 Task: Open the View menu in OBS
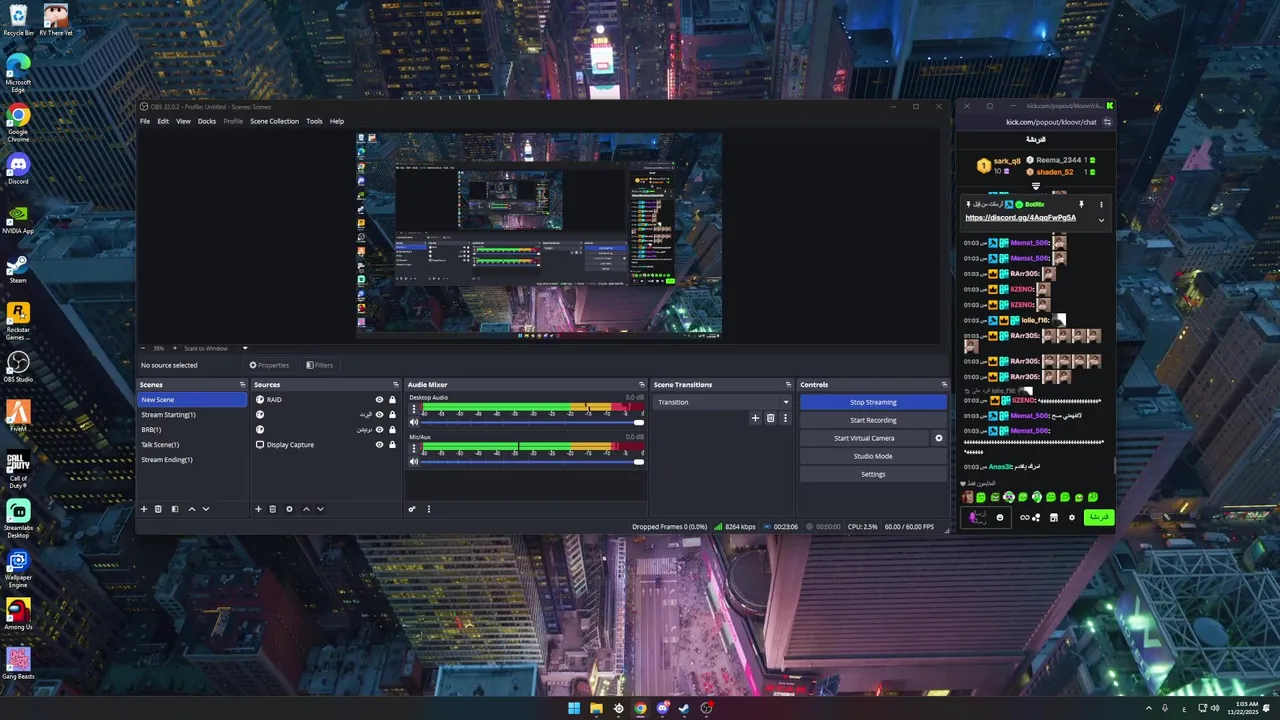(x=183, y=121)
